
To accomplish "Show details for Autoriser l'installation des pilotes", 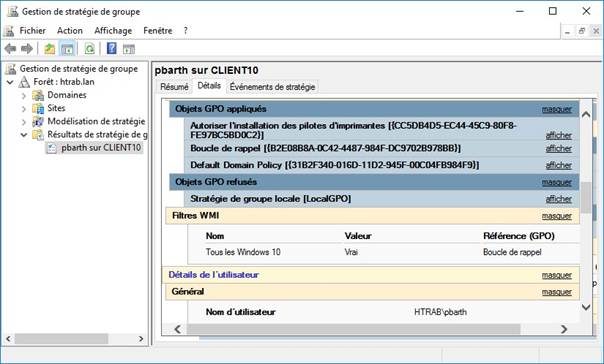I will 559,136.
